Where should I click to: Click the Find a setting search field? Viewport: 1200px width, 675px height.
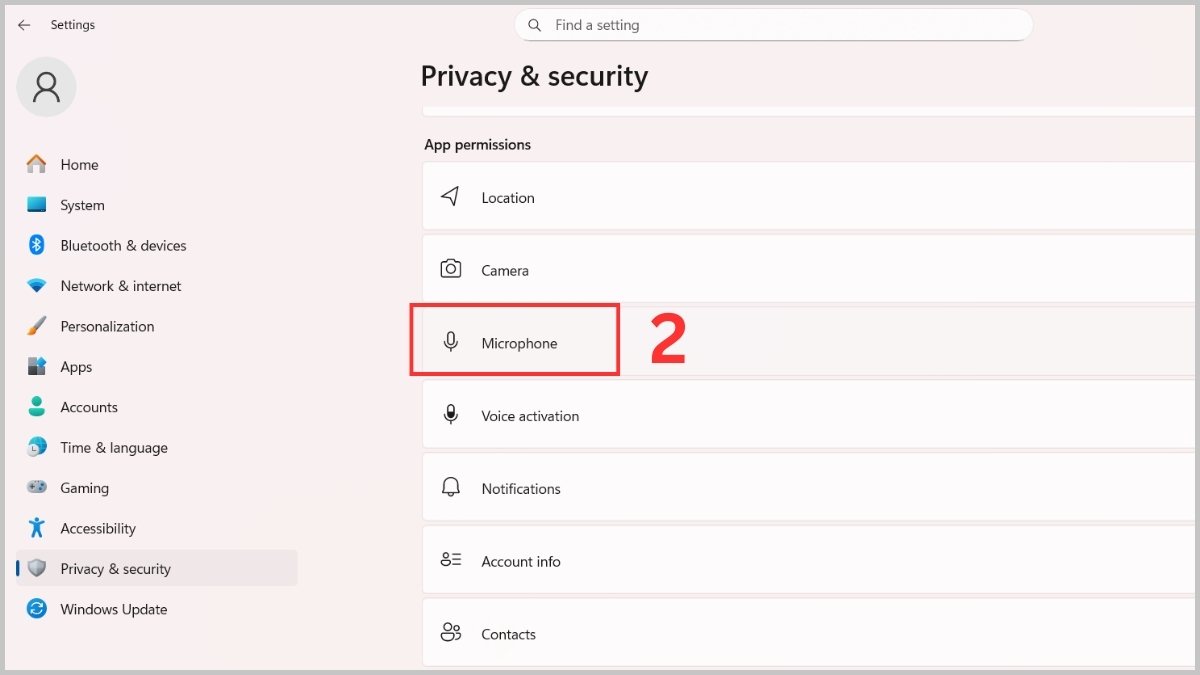780,25
